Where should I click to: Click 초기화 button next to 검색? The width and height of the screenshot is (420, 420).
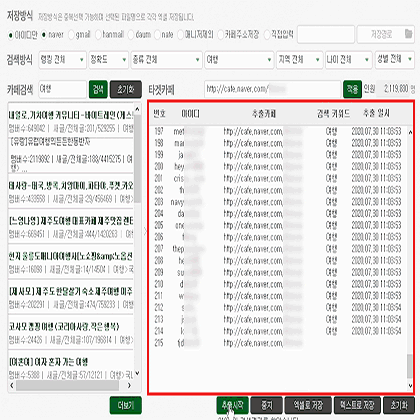click(126, 89)
